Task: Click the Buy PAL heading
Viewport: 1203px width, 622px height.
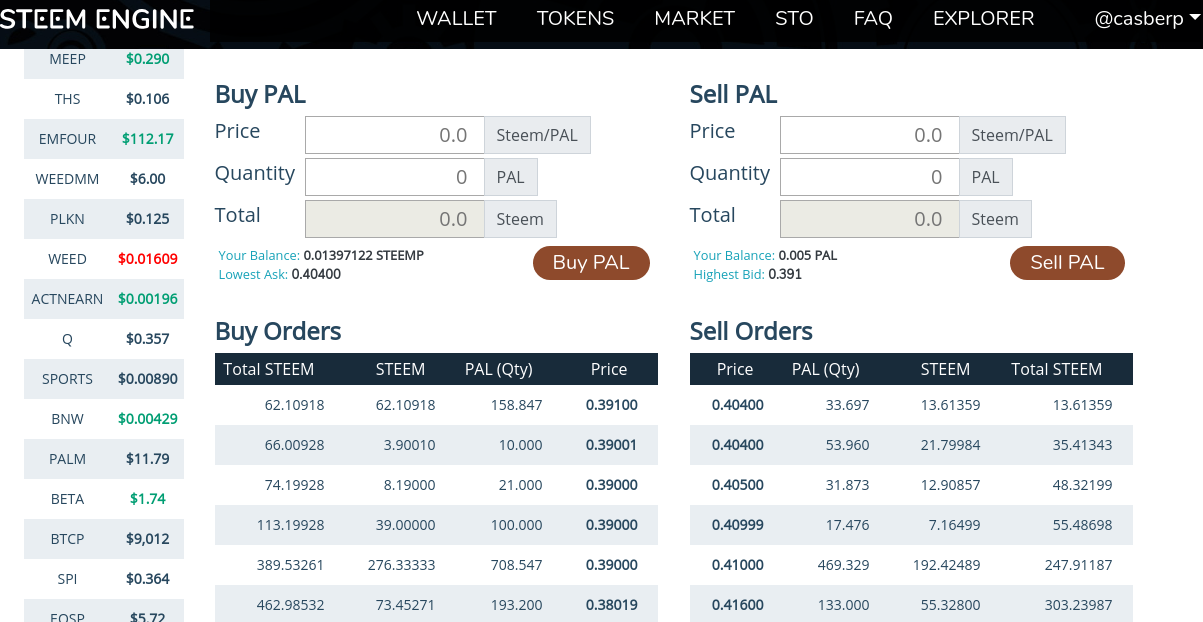Action: (x=260, y=95)
